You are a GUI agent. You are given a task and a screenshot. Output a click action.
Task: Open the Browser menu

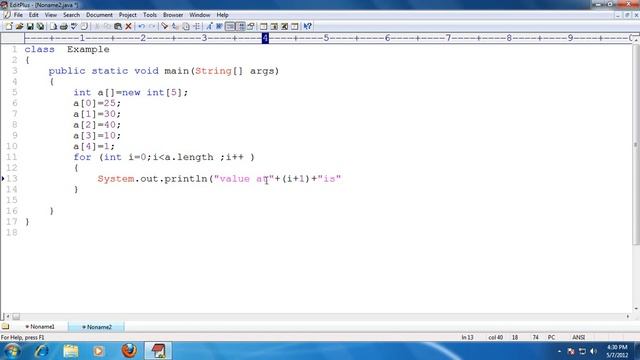click(x=173, y=15)
